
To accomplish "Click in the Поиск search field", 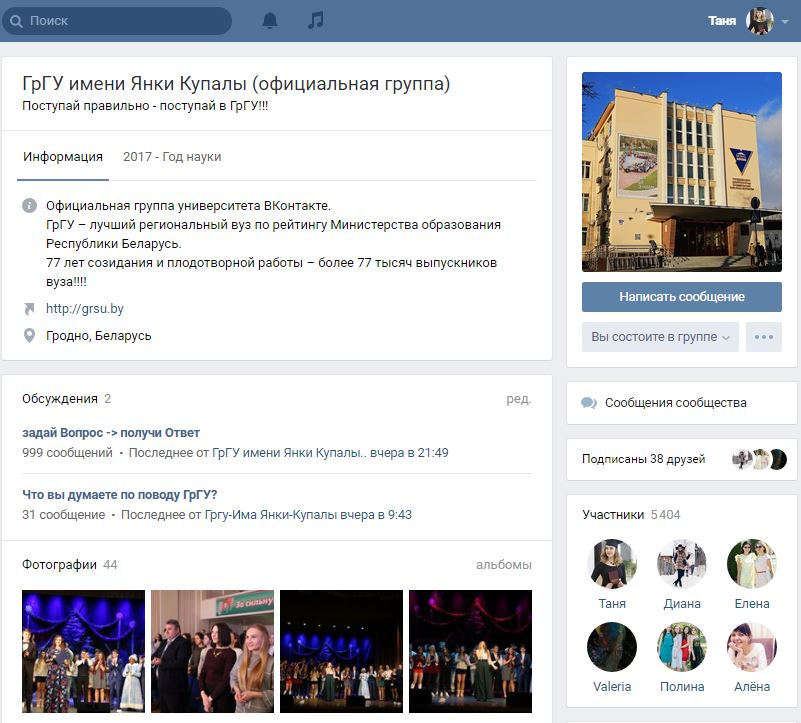I will pyautogui.click(x=117, y=21).
